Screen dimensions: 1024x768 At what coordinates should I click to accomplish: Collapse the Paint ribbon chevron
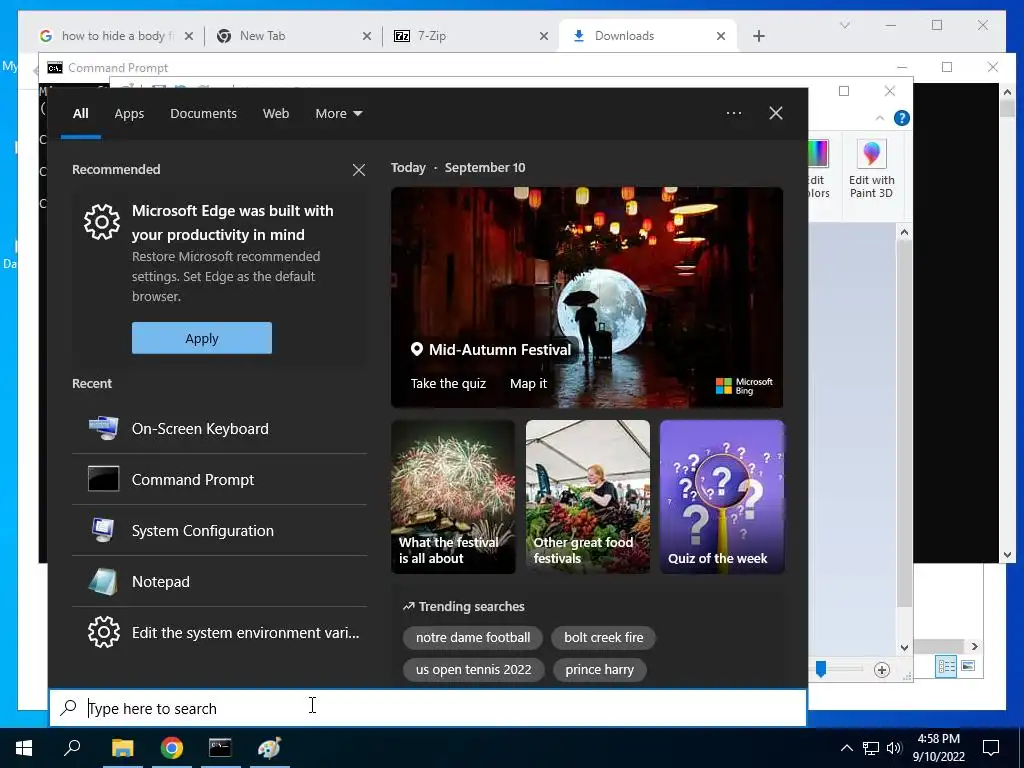880,118
